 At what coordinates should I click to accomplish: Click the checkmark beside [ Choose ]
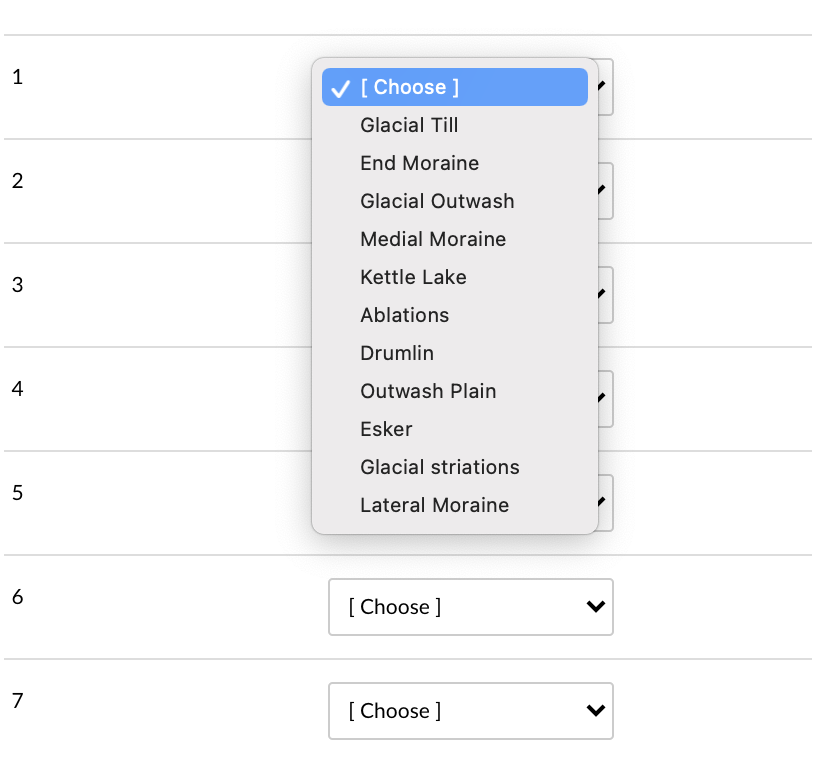[341, 88]
